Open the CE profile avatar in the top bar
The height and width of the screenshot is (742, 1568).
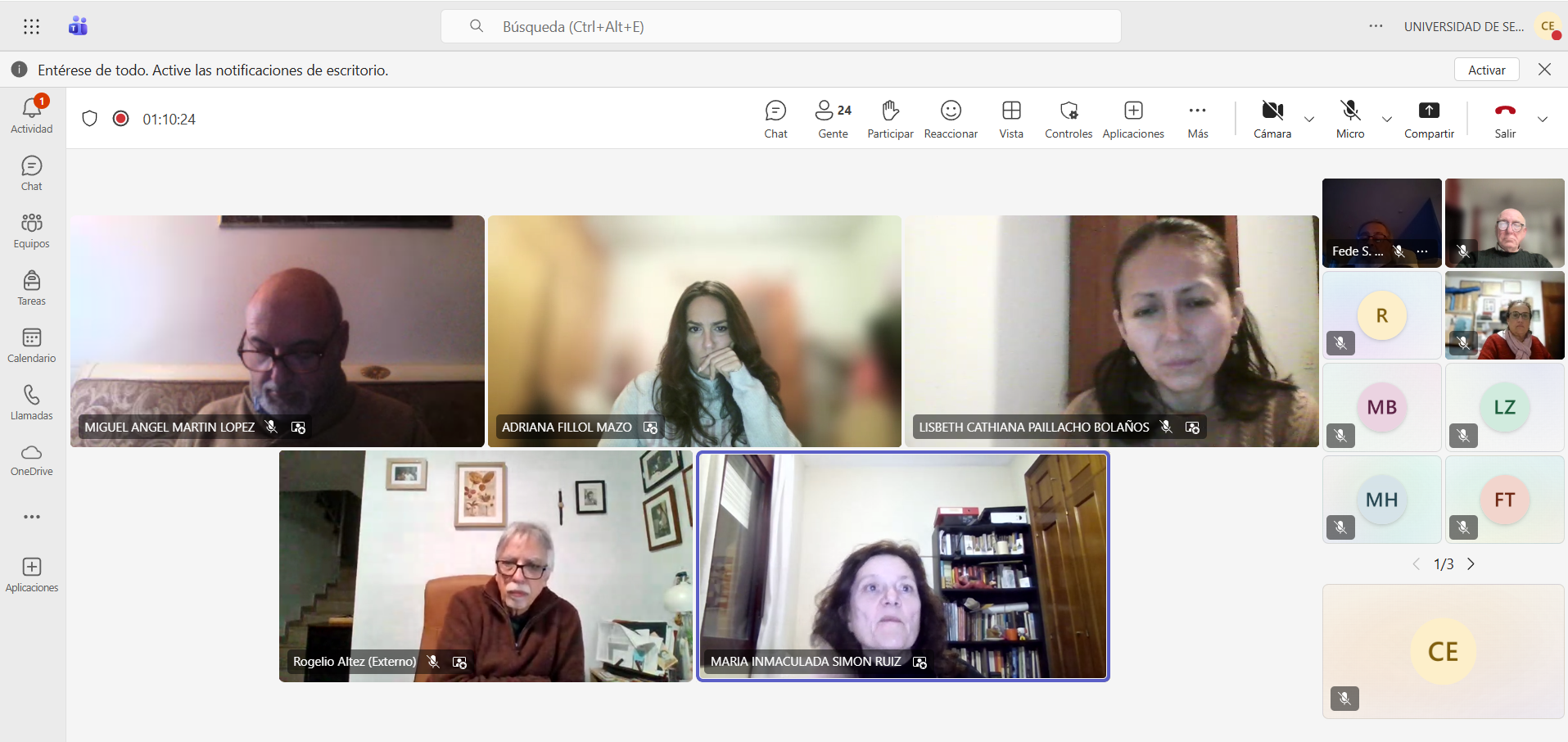tap(1548, 26)
